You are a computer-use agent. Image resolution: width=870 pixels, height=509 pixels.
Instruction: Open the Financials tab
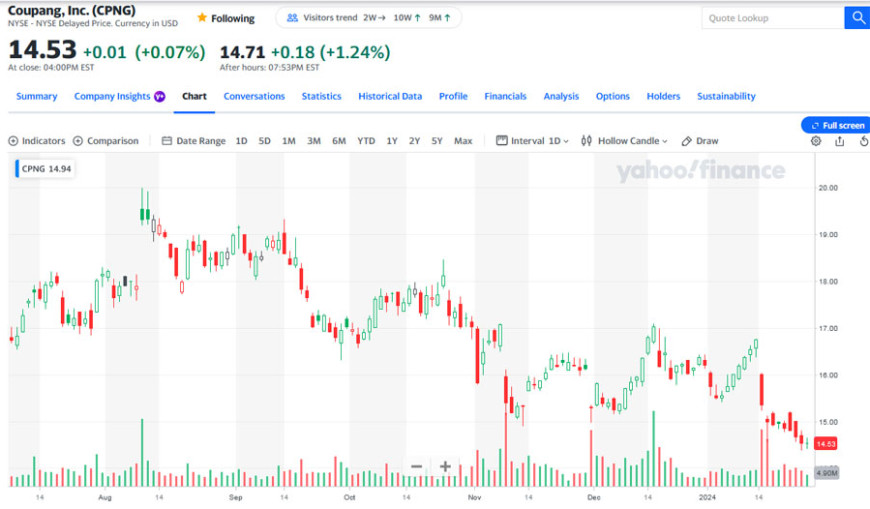(x=505, y=97)
